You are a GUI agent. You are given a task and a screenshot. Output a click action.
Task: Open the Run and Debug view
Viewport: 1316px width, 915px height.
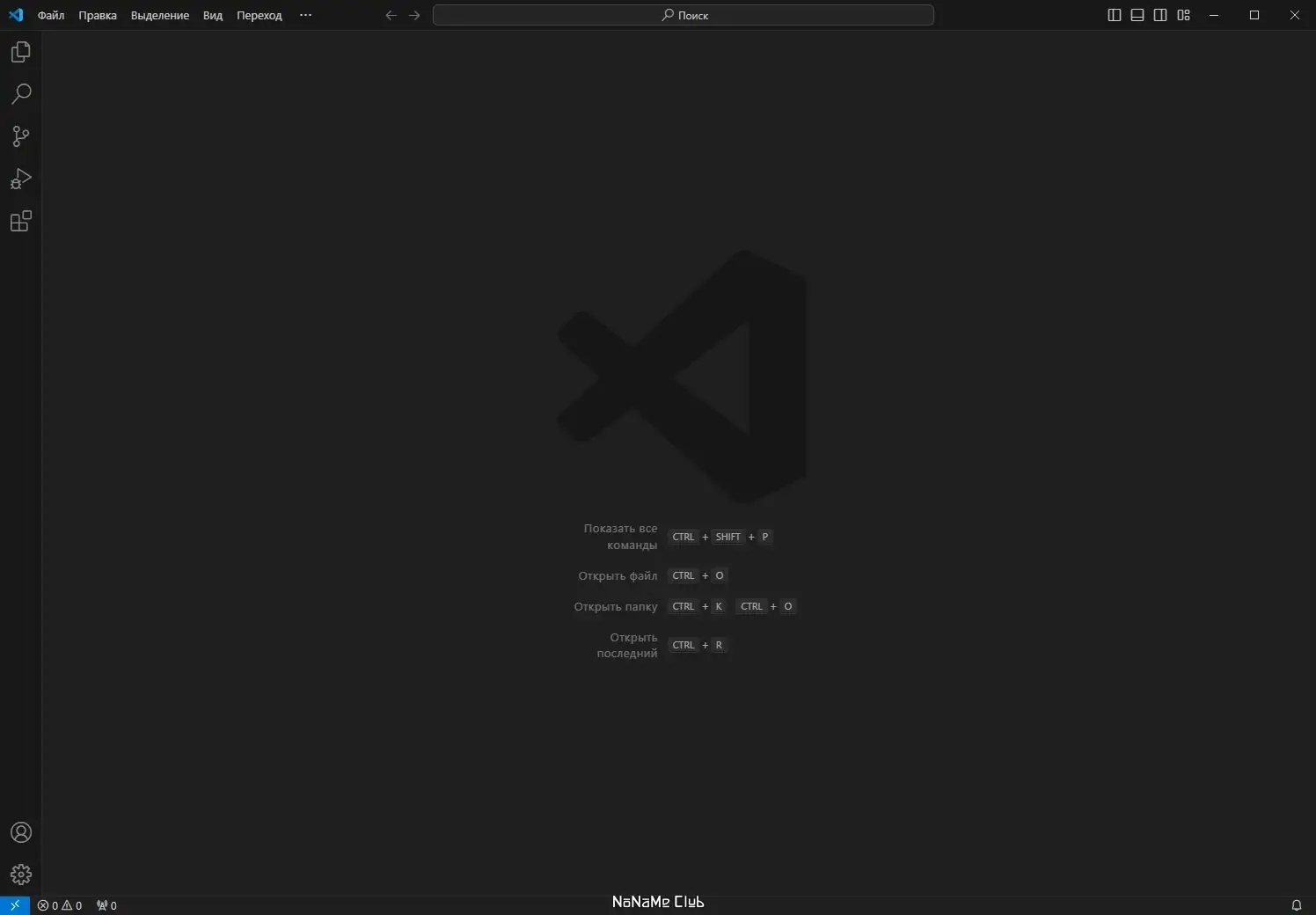click(21, 179)
